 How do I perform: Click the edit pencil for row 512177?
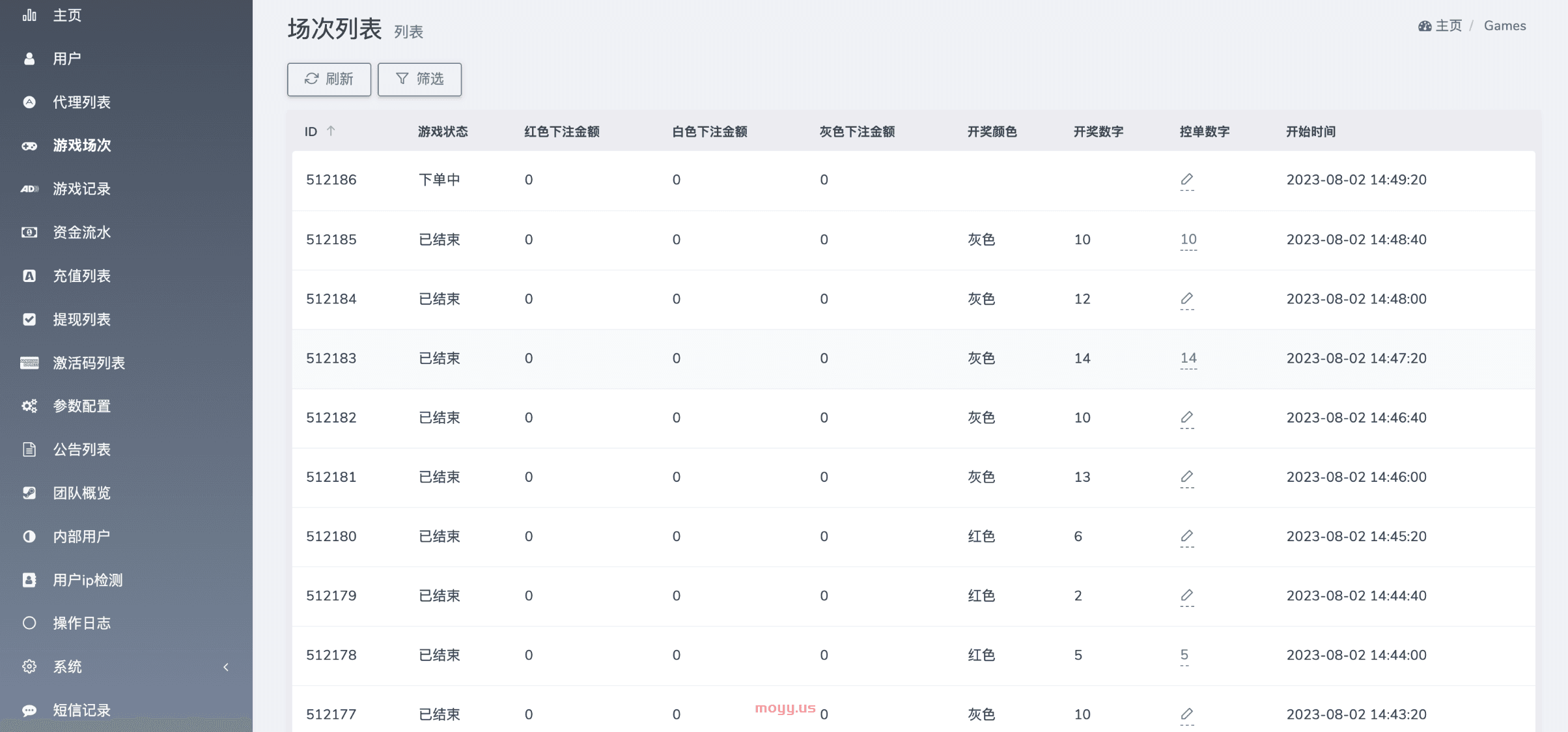pos(1187,714)
